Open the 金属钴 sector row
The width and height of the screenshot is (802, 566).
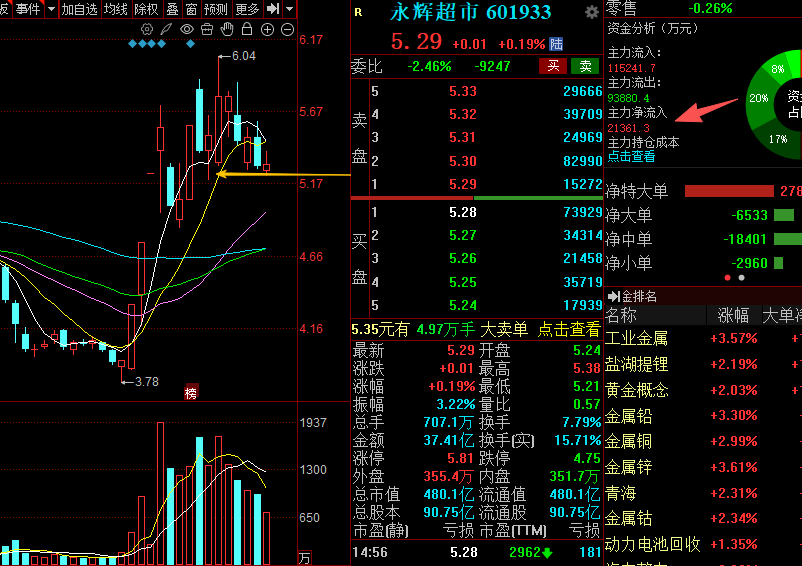[703, 518]
